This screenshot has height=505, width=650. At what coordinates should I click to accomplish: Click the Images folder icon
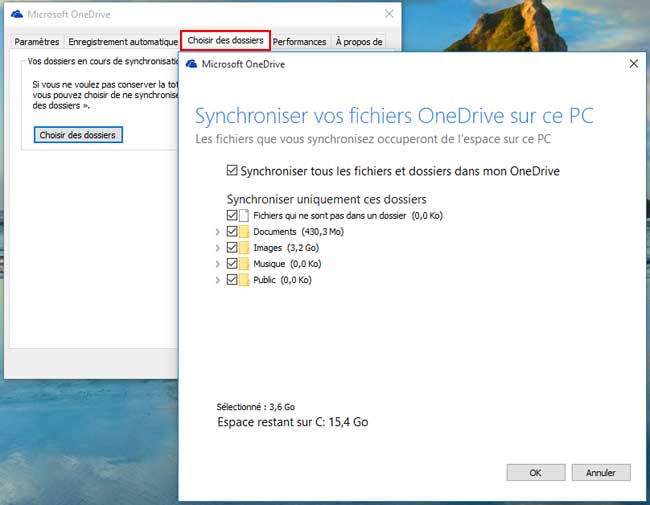coord(244,248)
